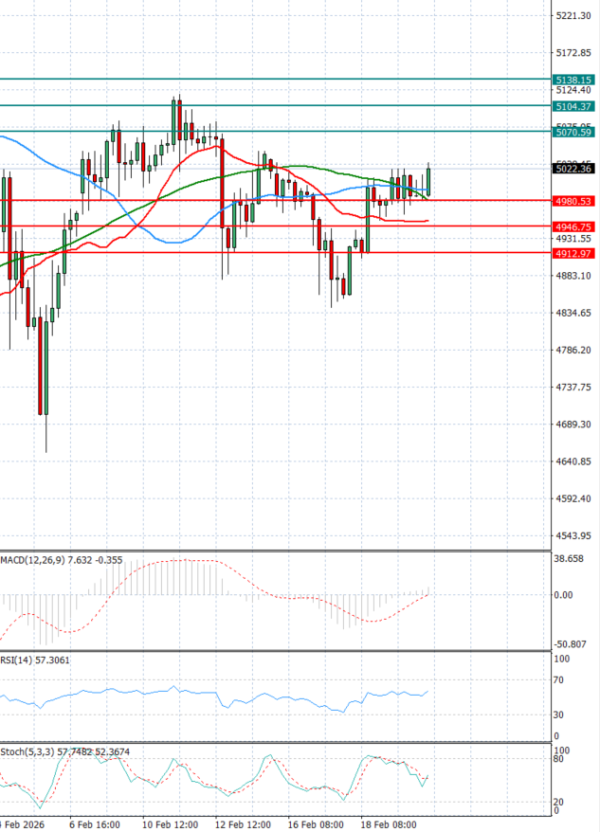600x832 pixels.
Task: Click the 6 Feb 16:00 time label
Action: [x=95, y=825]
